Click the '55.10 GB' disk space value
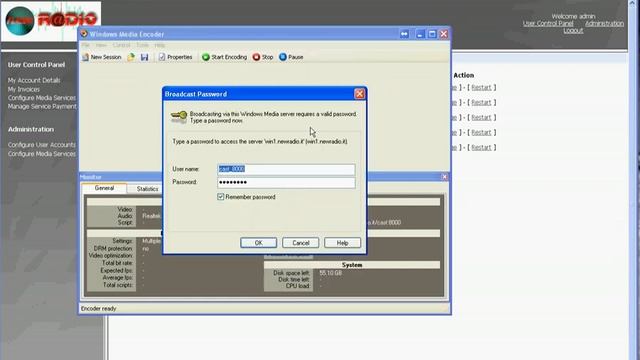 (331, 273)
